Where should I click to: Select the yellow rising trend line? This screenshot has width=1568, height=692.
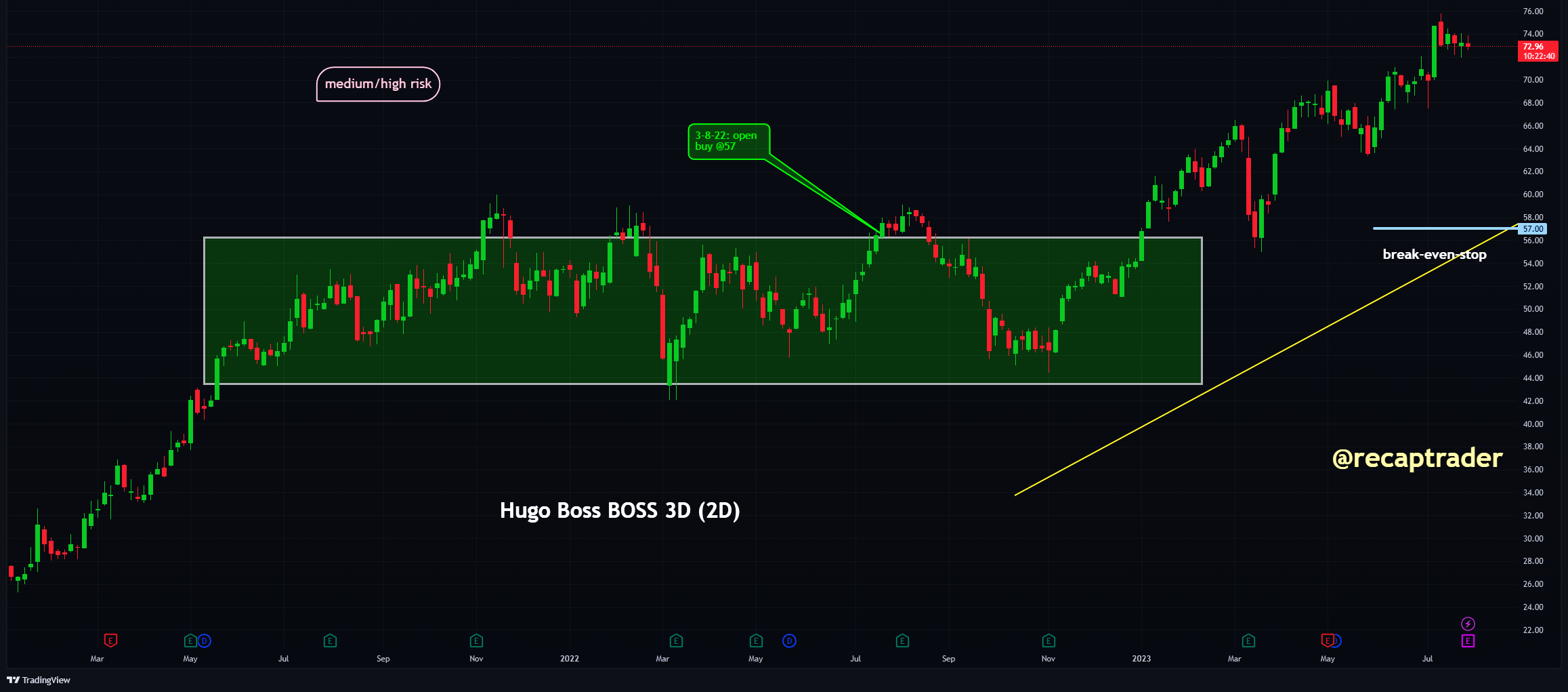coord(1267,361)
